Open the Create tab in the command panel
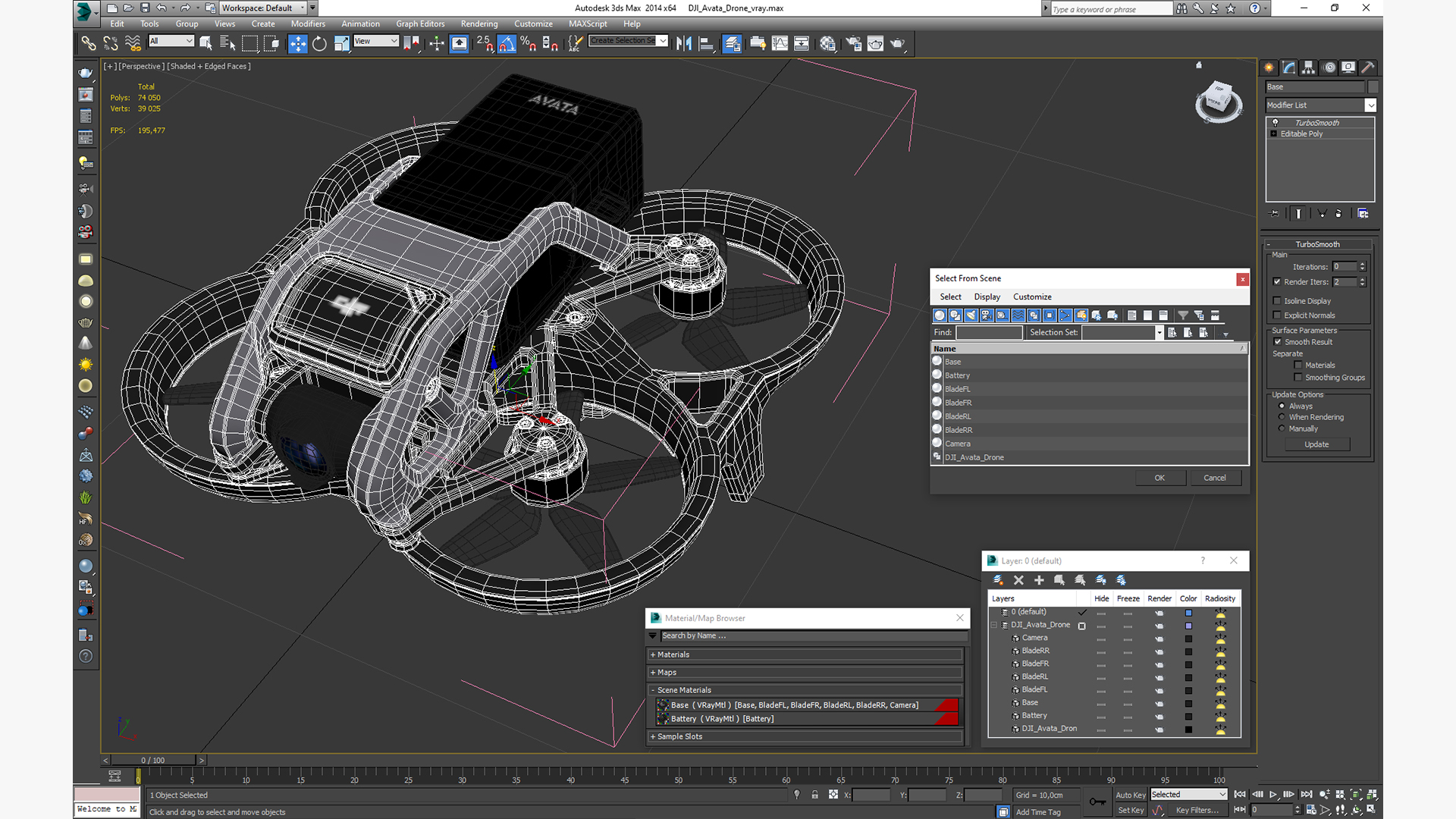This screenshot has width=1456, height=819. pyautogui.click(x=1269, y=67)
